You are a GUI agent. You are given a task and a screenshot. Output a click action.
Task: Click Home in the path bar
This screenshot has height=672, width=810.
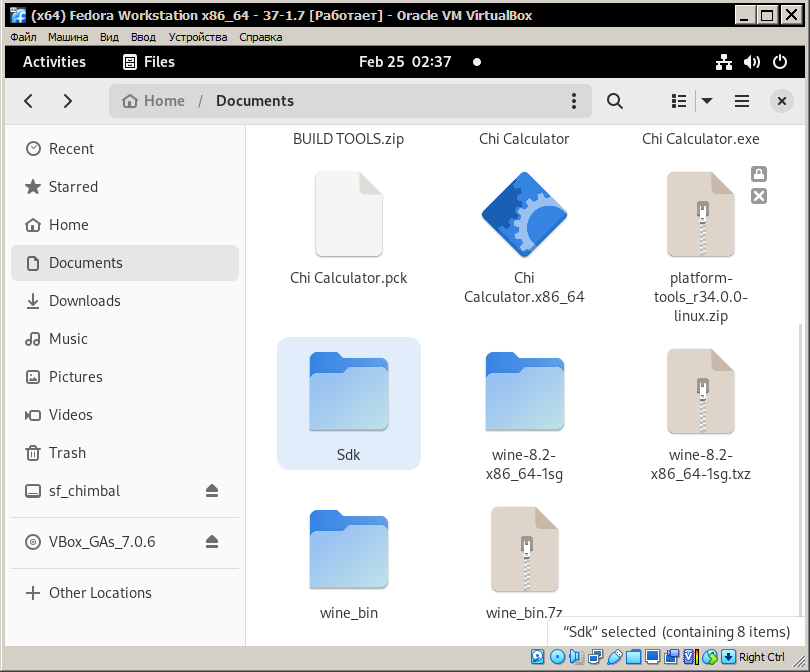click(153, 101)
